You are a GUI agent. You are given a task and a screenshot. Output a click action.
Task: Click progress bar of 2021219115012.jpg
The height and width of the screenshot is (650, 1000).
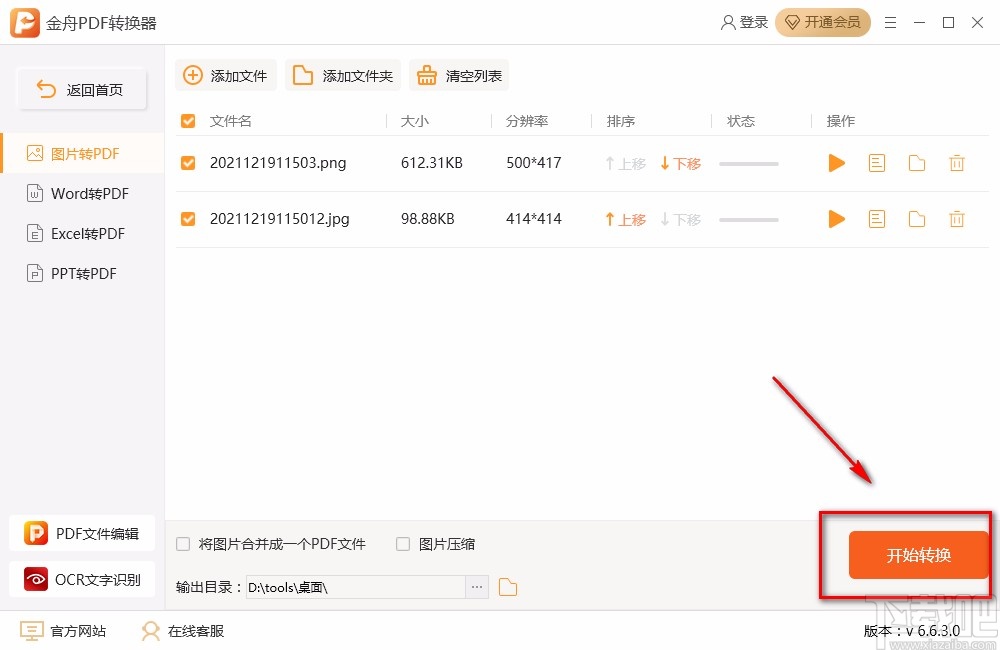(x=749, y=220)
